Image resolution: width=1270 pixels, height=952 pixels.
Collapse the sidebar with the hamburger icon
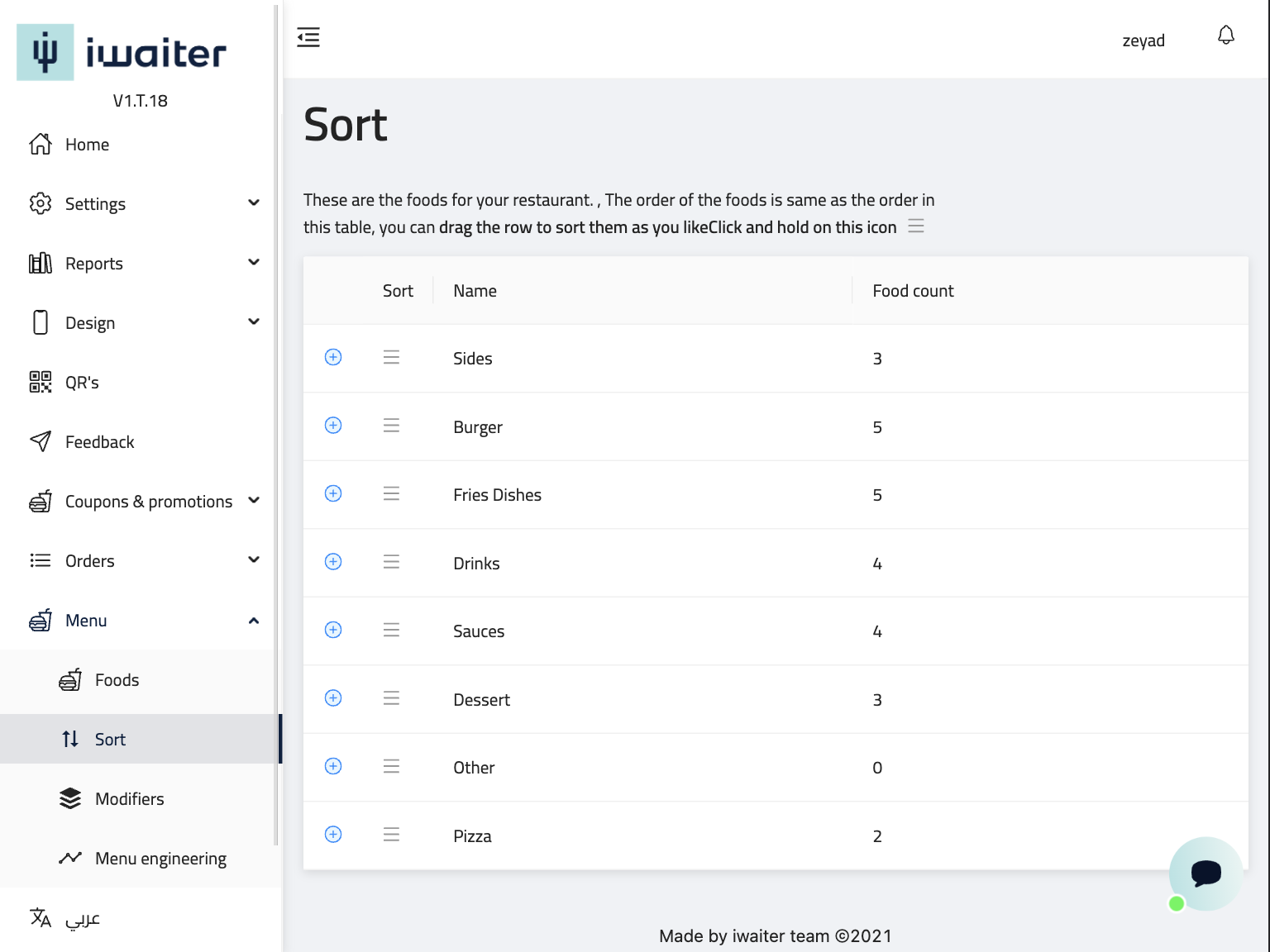308,37
